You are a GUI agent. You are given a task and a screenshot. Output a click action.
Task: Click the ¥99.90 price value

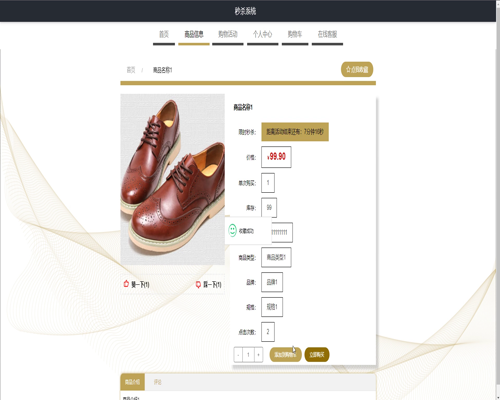[x=276, y=157]
